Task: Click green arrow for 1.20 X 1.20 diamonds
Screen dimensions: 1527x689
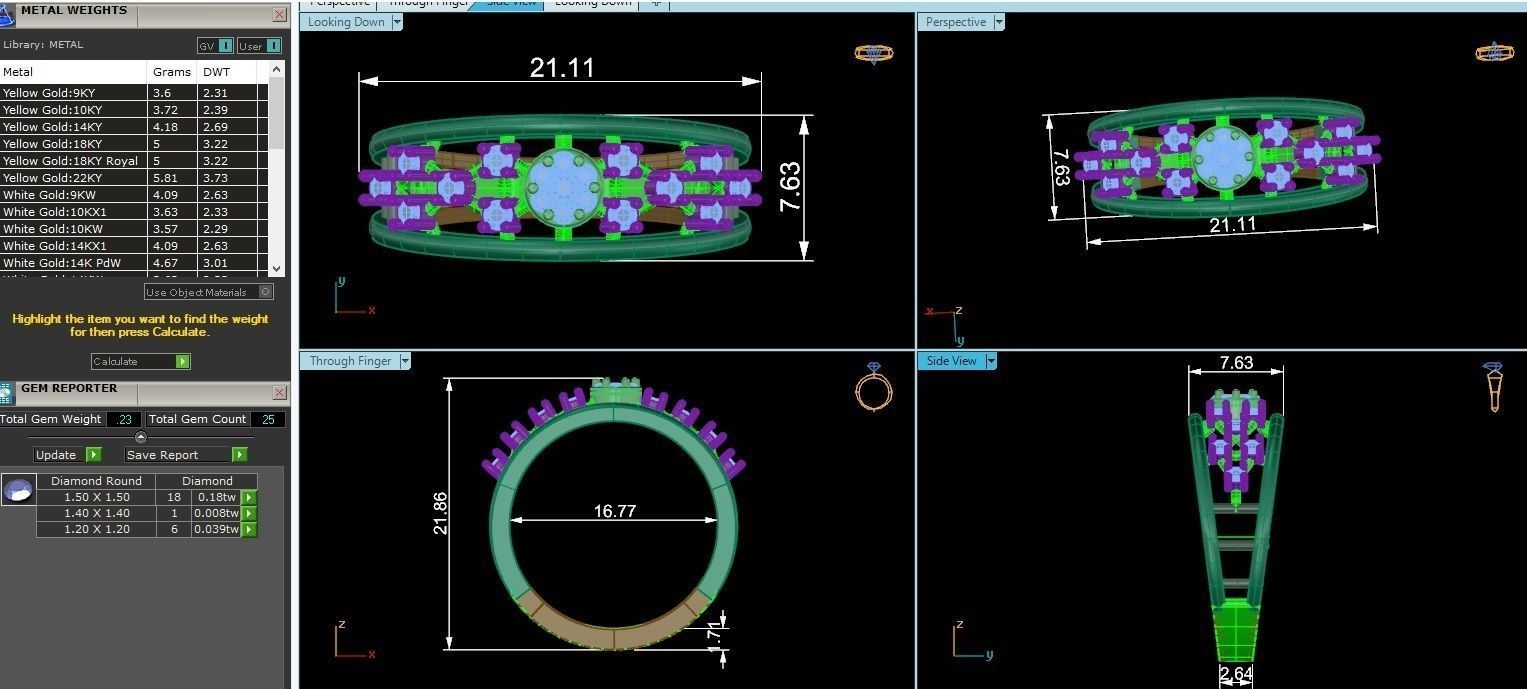Action: pos(249,529)
